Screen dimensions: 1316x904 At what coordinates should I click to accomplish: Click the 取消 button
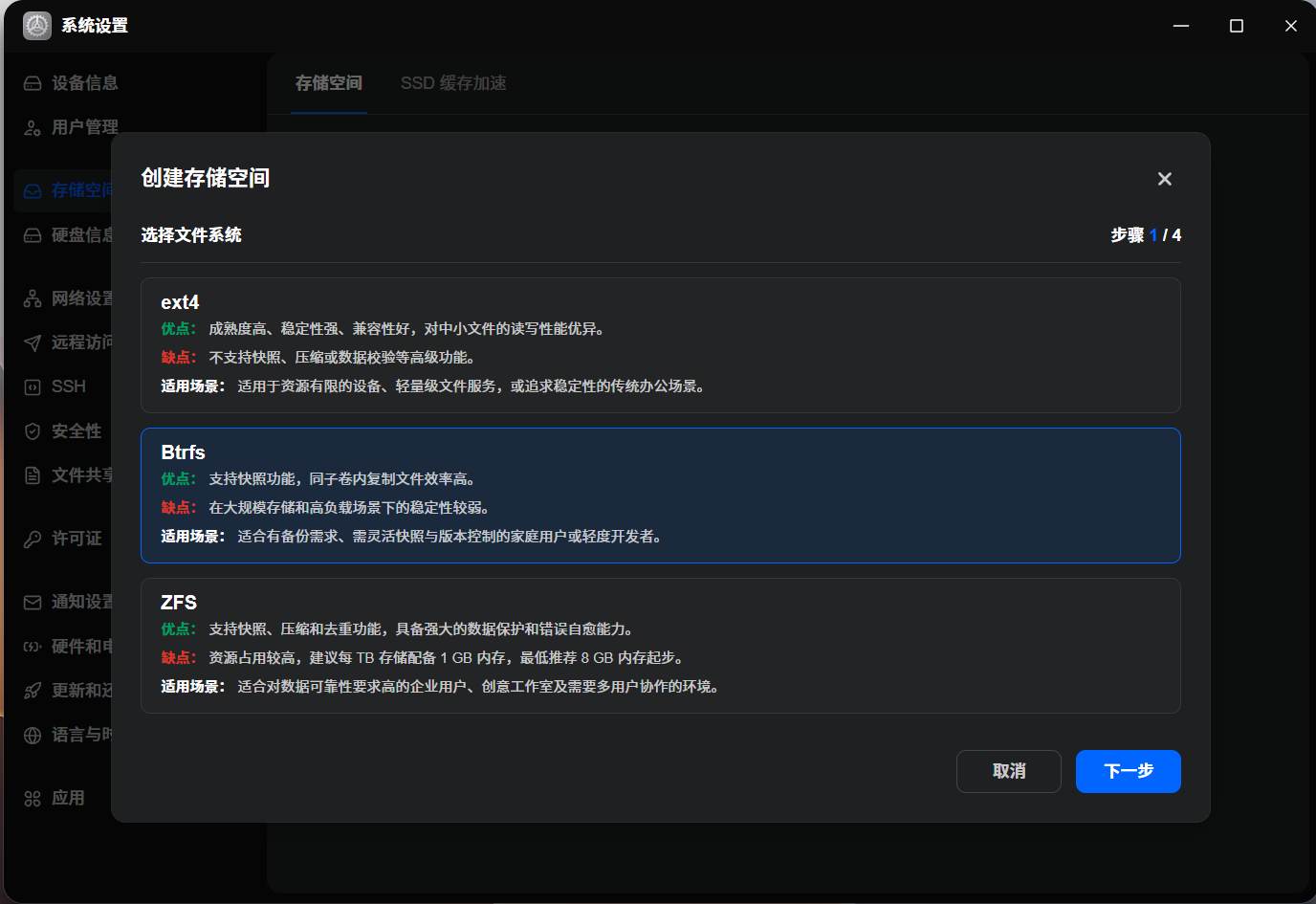click(x=1009, y=771)
